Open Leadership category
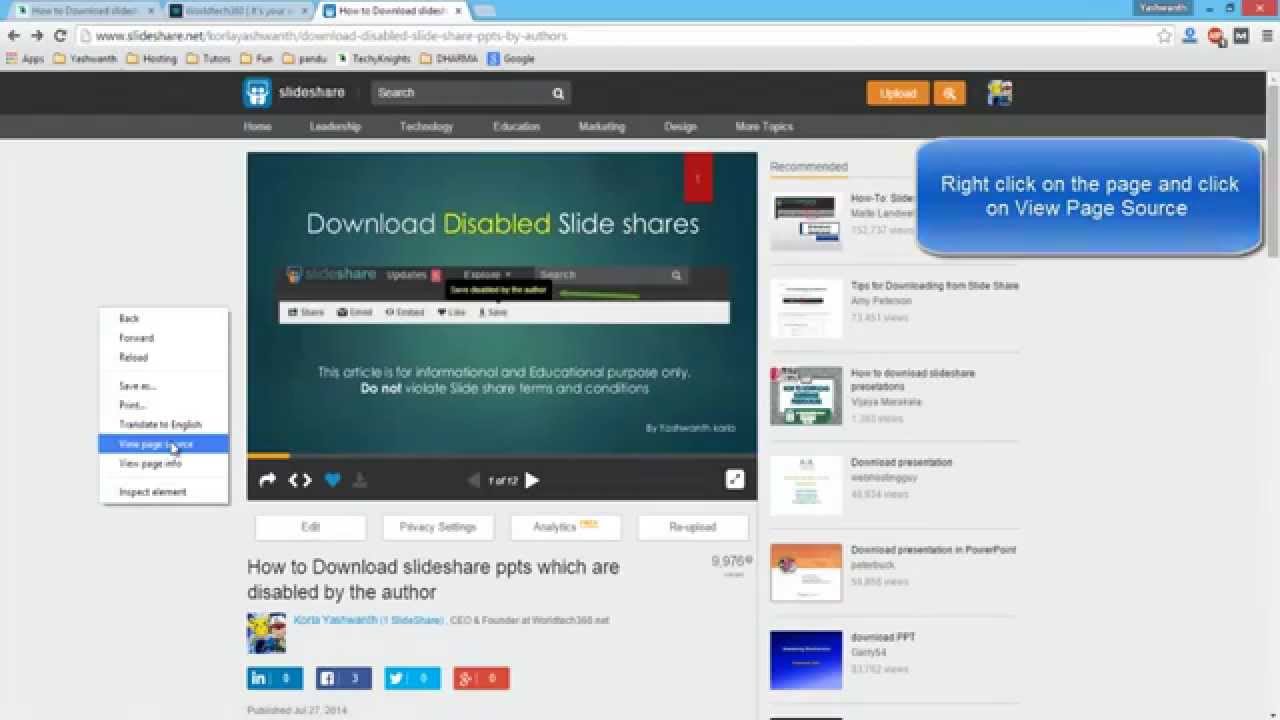1280x720 pixels. click(335, 127)
